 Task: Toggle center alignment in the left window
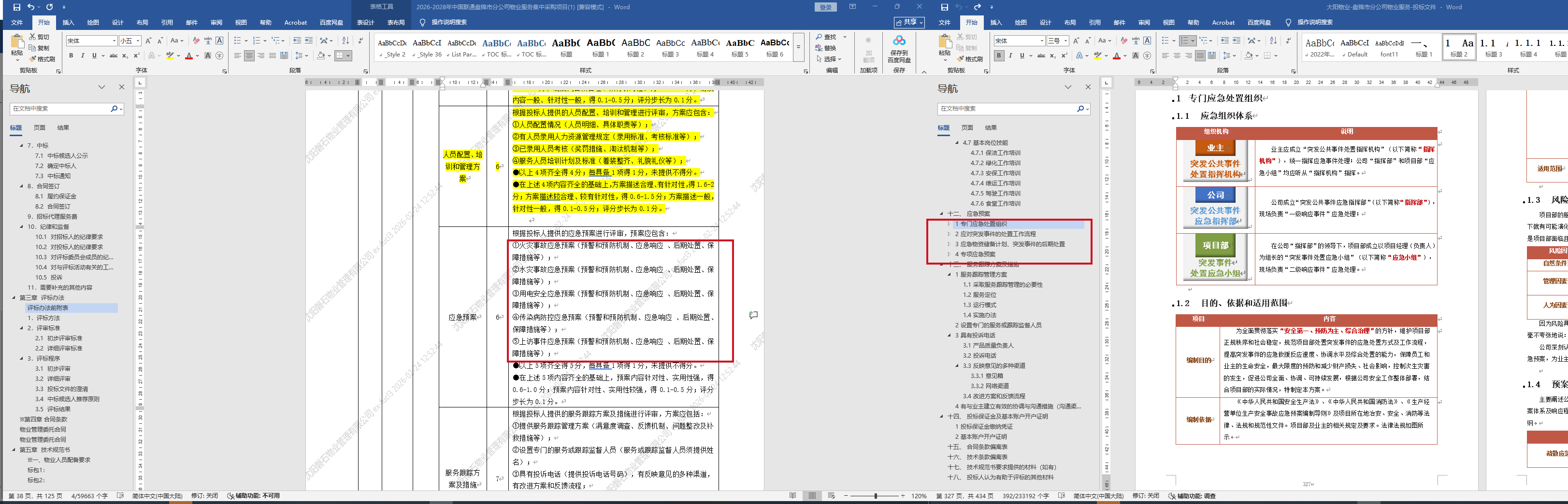coord(249,56)
